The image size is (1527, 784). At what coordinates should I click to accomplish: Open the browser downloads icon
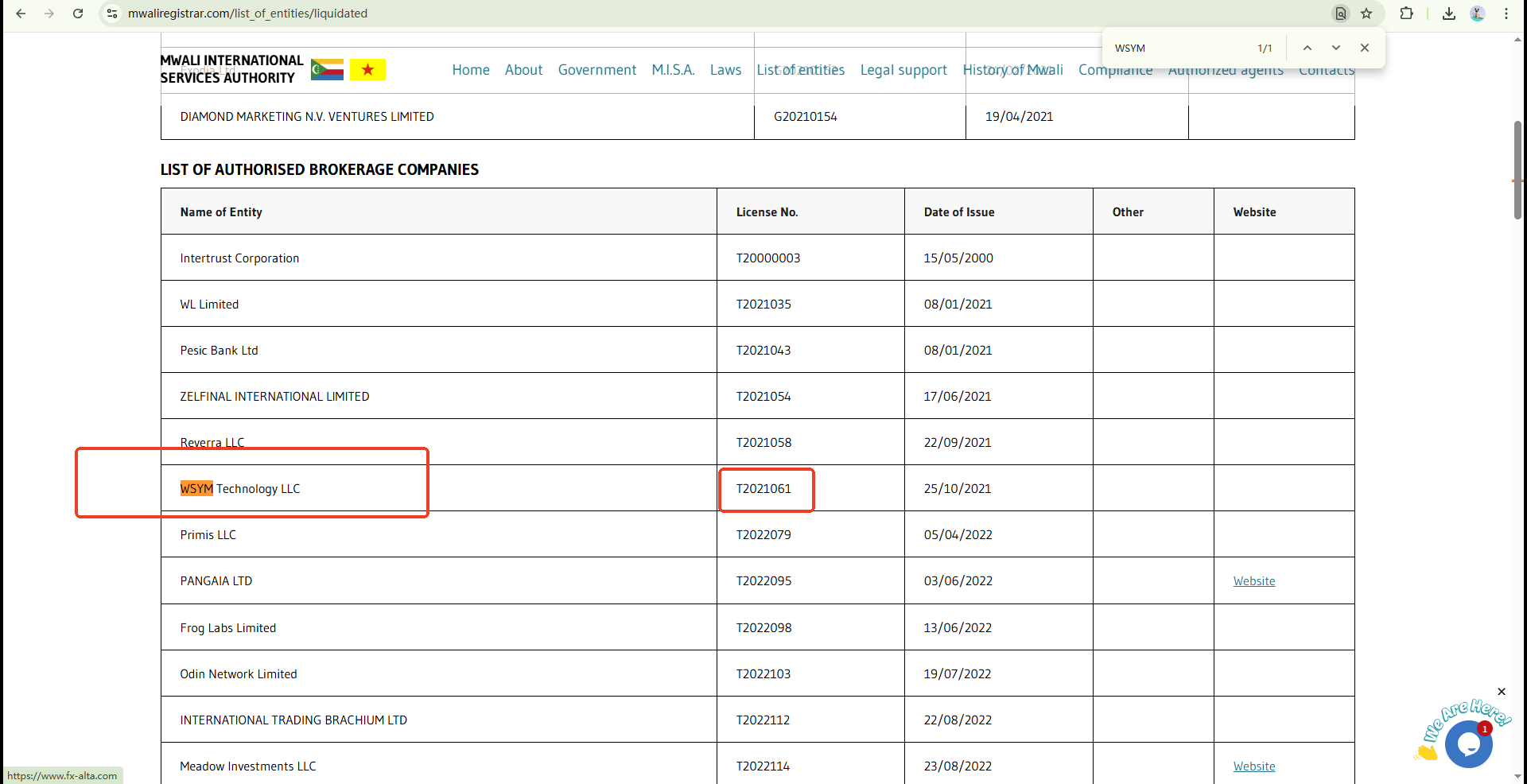click(x=1449, y=14)
